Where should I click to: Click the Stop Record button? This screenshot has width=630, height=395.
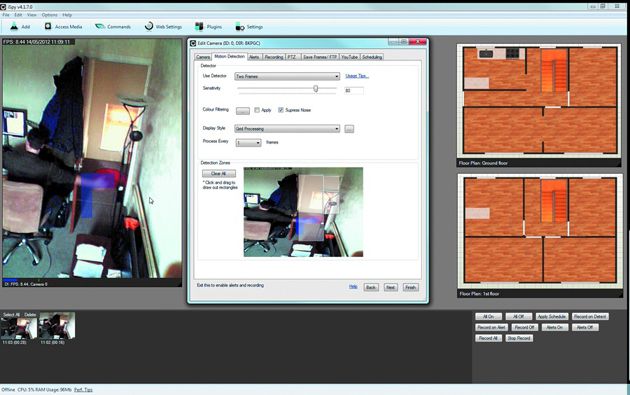click(x=519, y=338)
